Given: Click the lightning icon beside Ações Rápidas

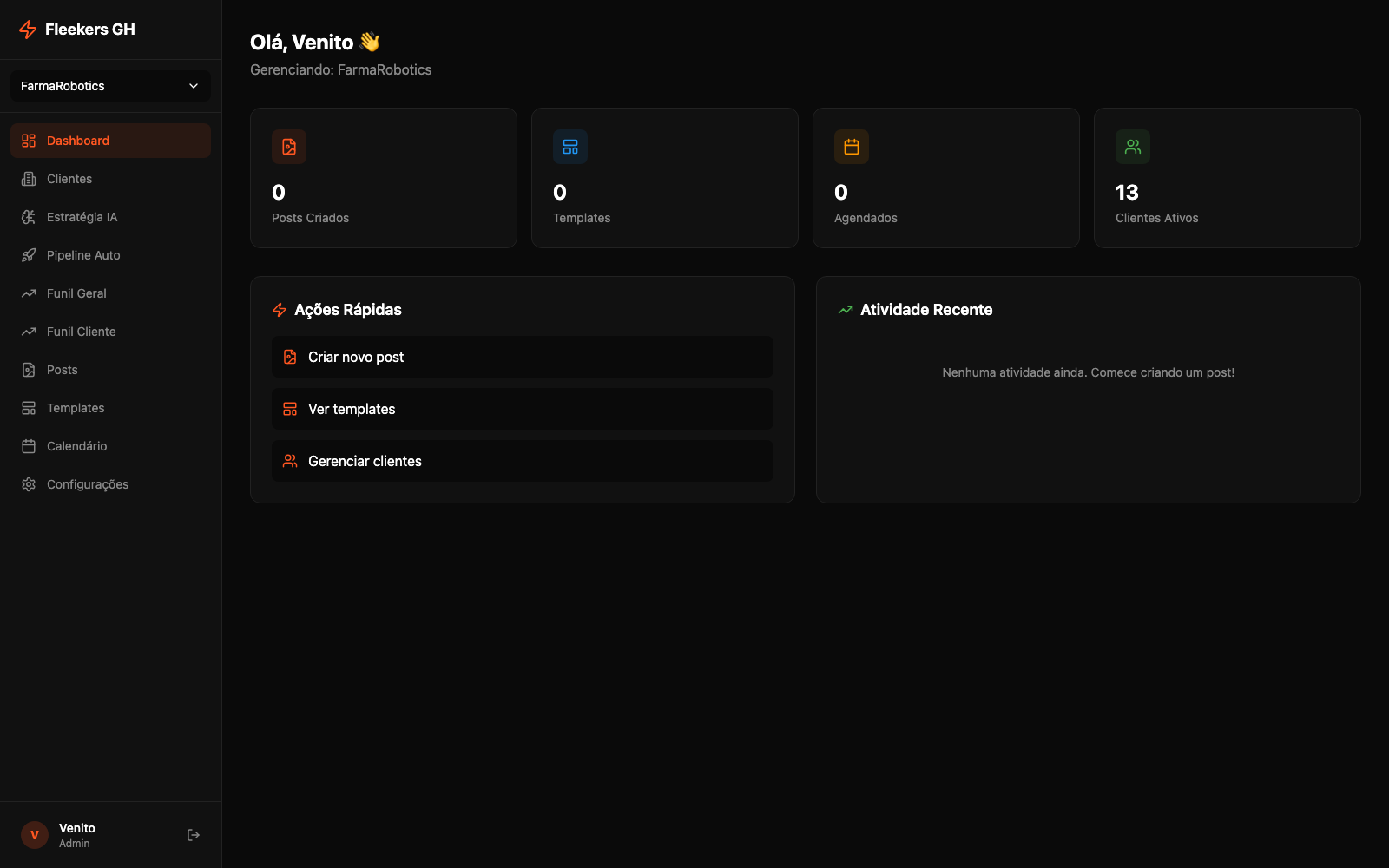Looking at the screenshot, I should point(280,310).
